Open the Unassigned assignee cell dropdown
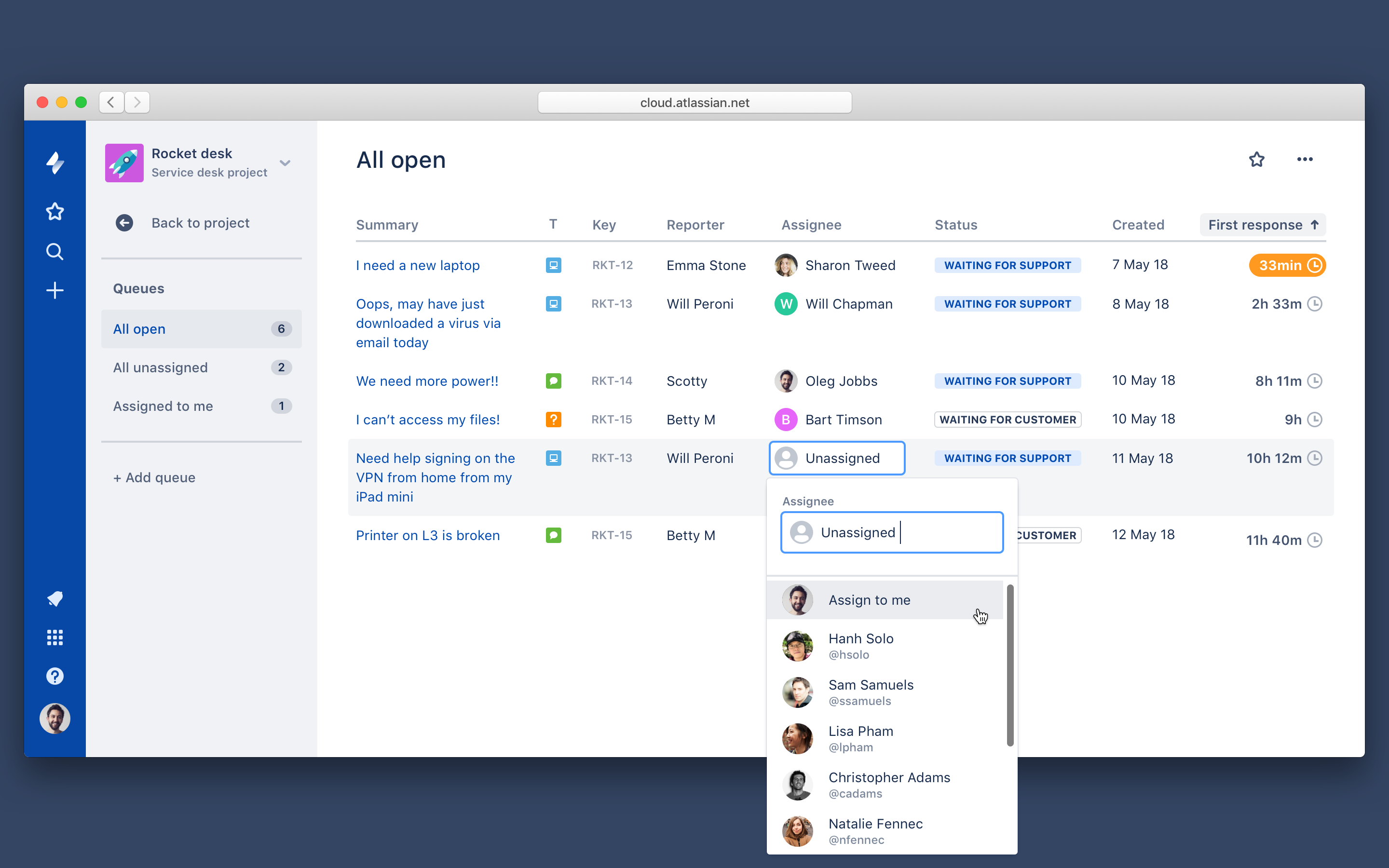Viewport: 1389px width, 868px height. [x=837, y=458]
